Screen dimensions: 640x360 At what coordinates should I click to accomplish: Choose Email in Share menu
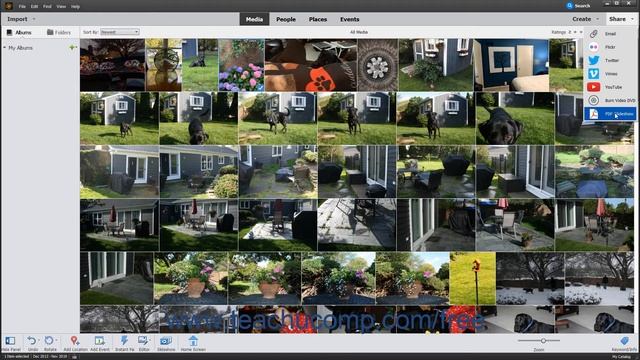(x=610, y=34)
